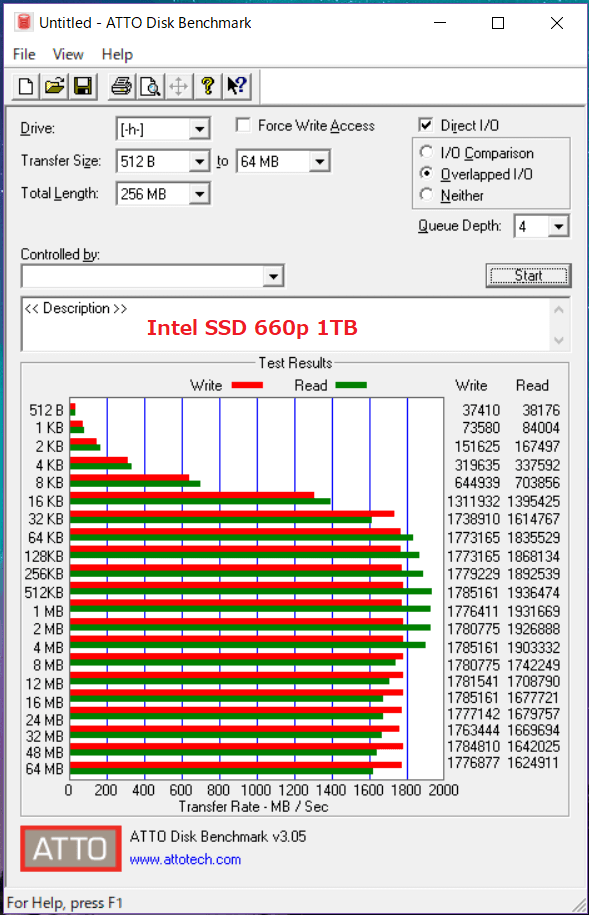
Task: Expand the Controlled by combo box
Action: (x=273, y=276)
